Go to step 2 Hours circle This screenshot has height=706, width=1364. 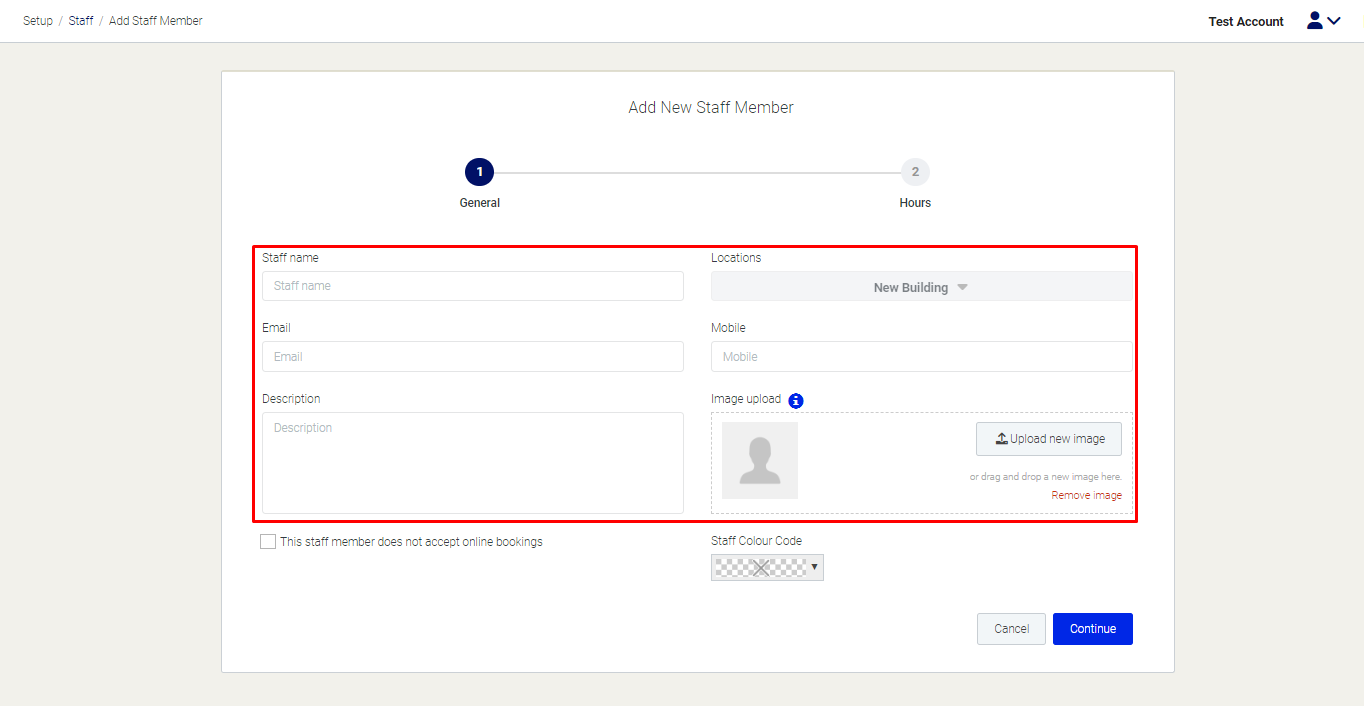pos(914,172)
